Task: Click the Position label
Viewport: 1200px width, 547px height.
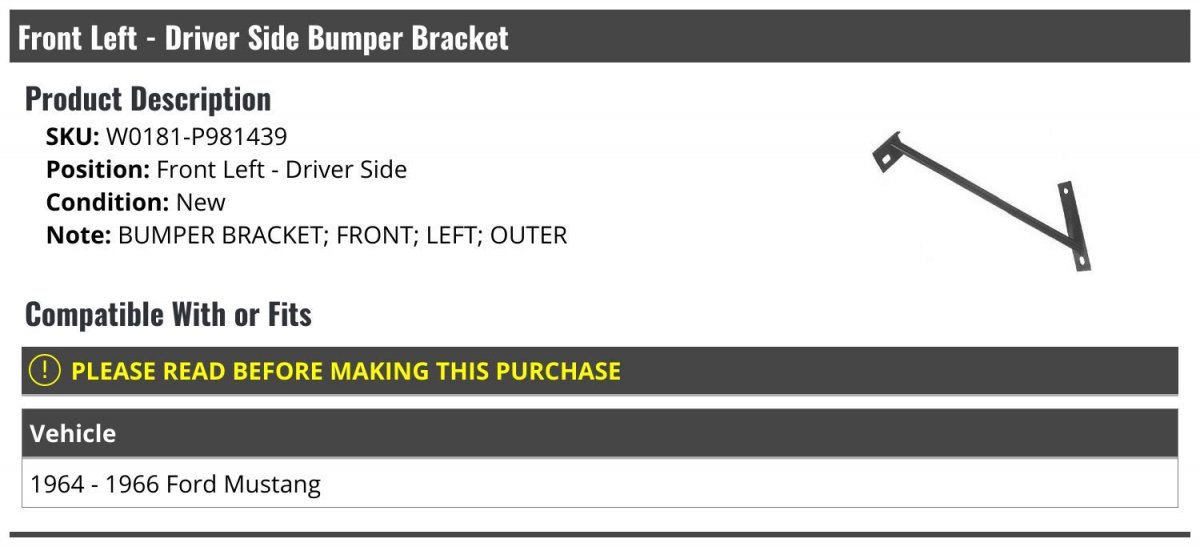Action: coord(98,169)
